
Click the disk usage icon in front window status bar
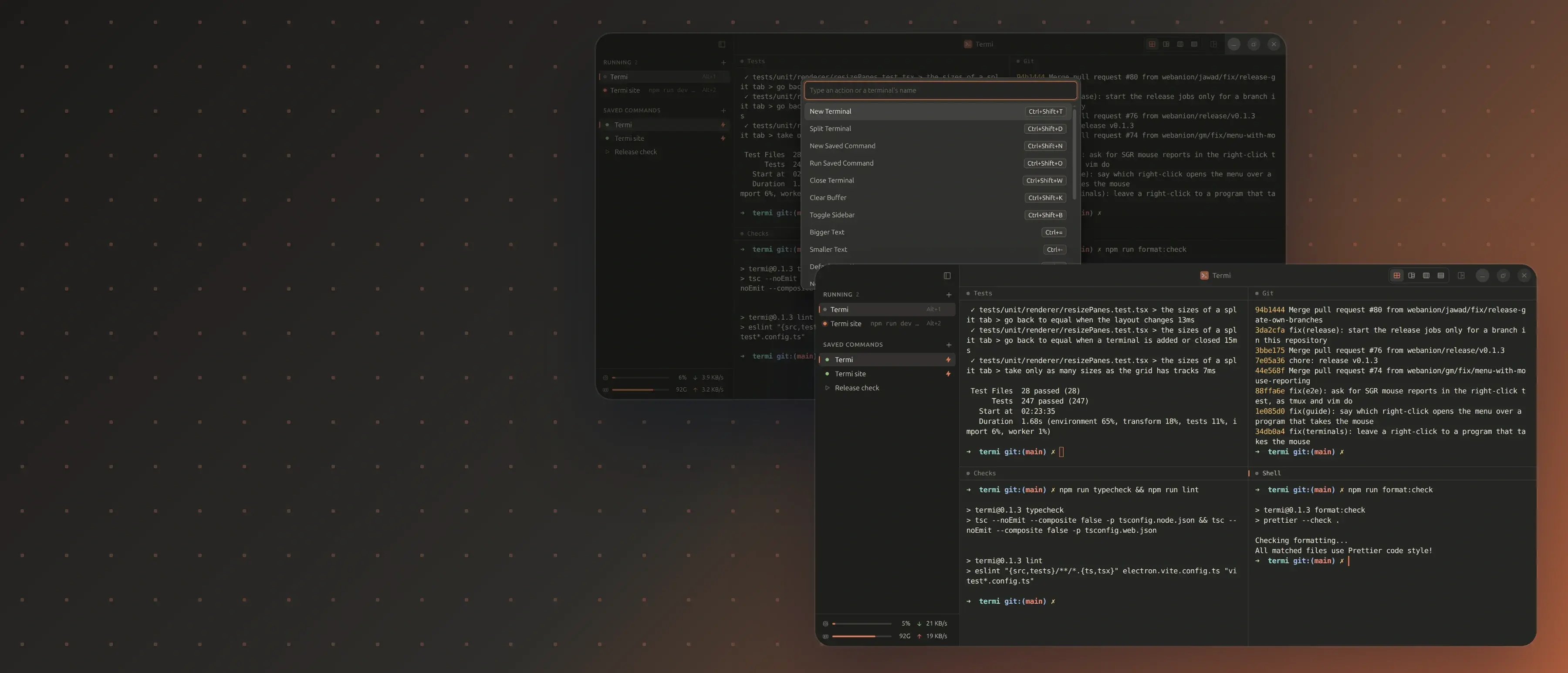tap(825, 636)
